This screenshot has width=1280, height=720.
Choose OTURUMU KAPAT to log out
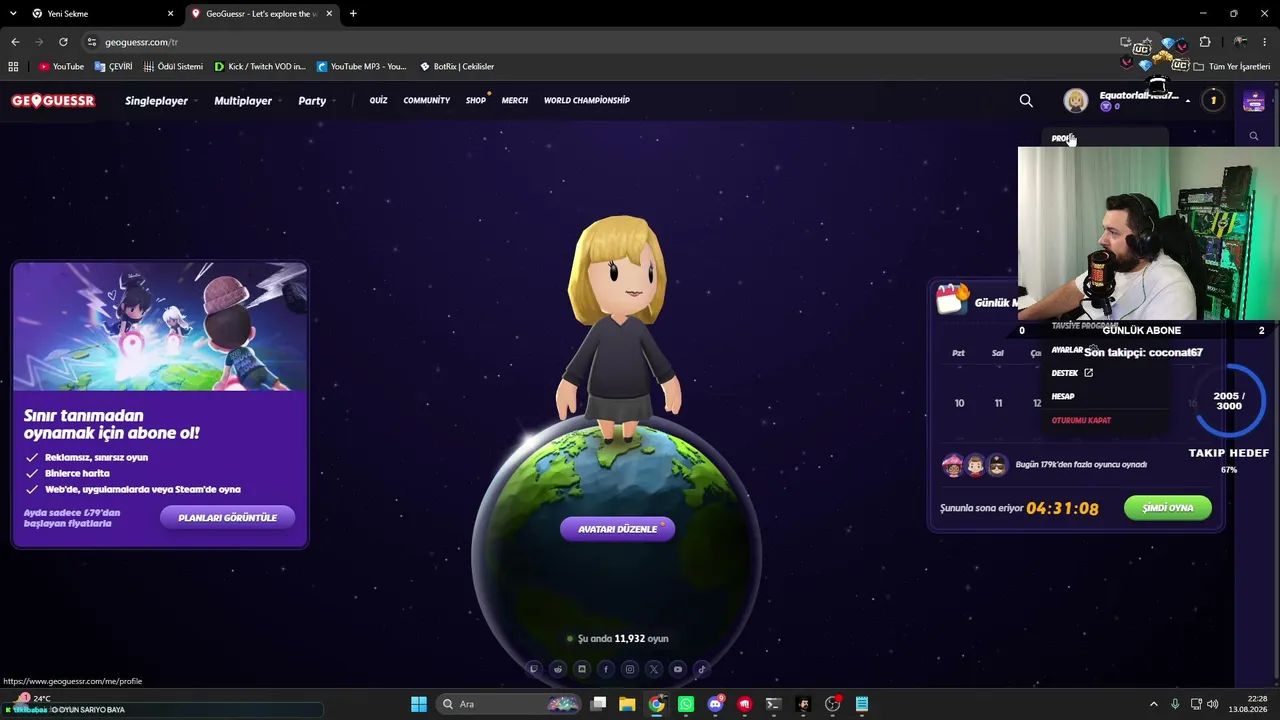1081,420
